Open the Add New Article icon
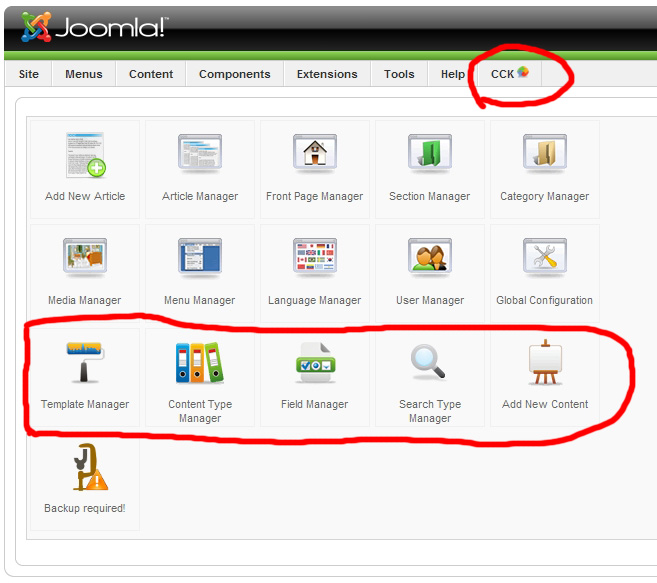The width and height of the screenshot is (657, 583). (x=85, y=155)
